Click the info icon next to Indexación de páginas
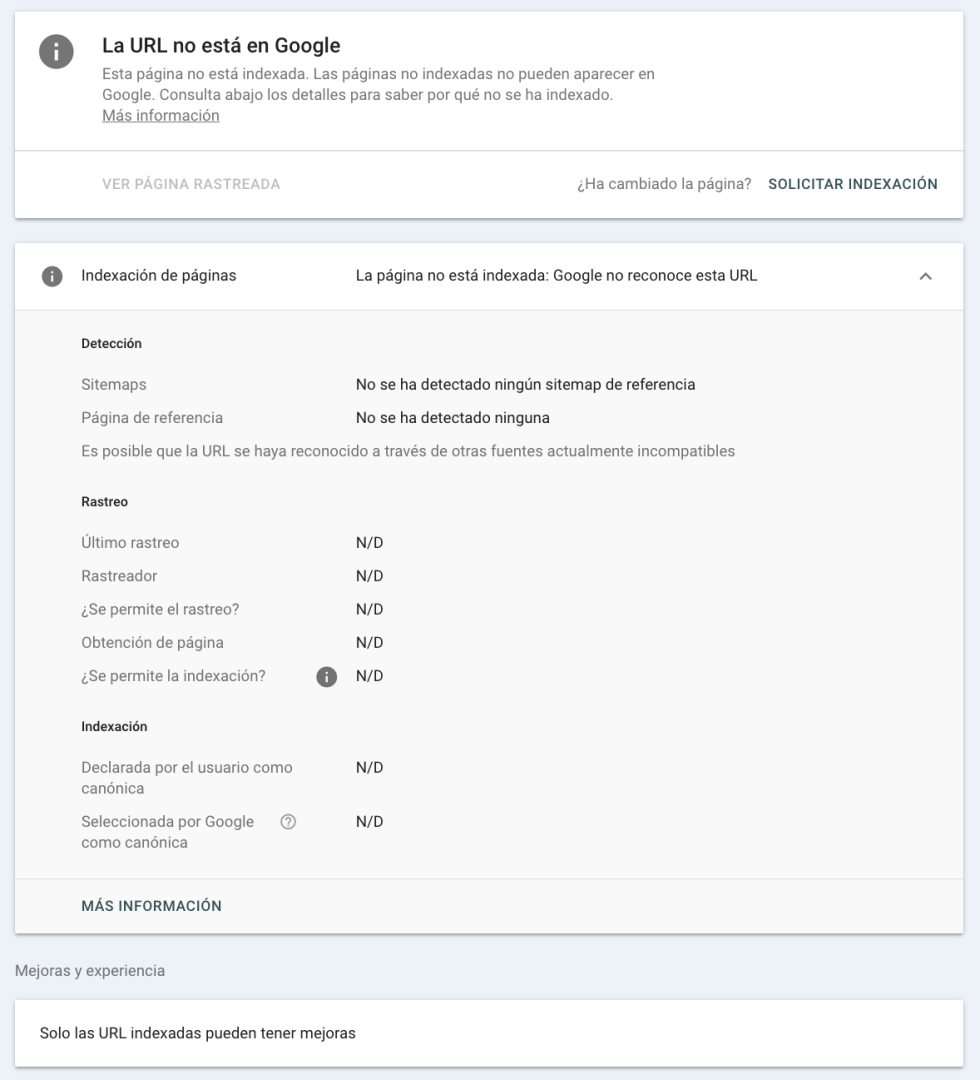The height and width of the screenshot is (1080, 980). click(52, 276)
